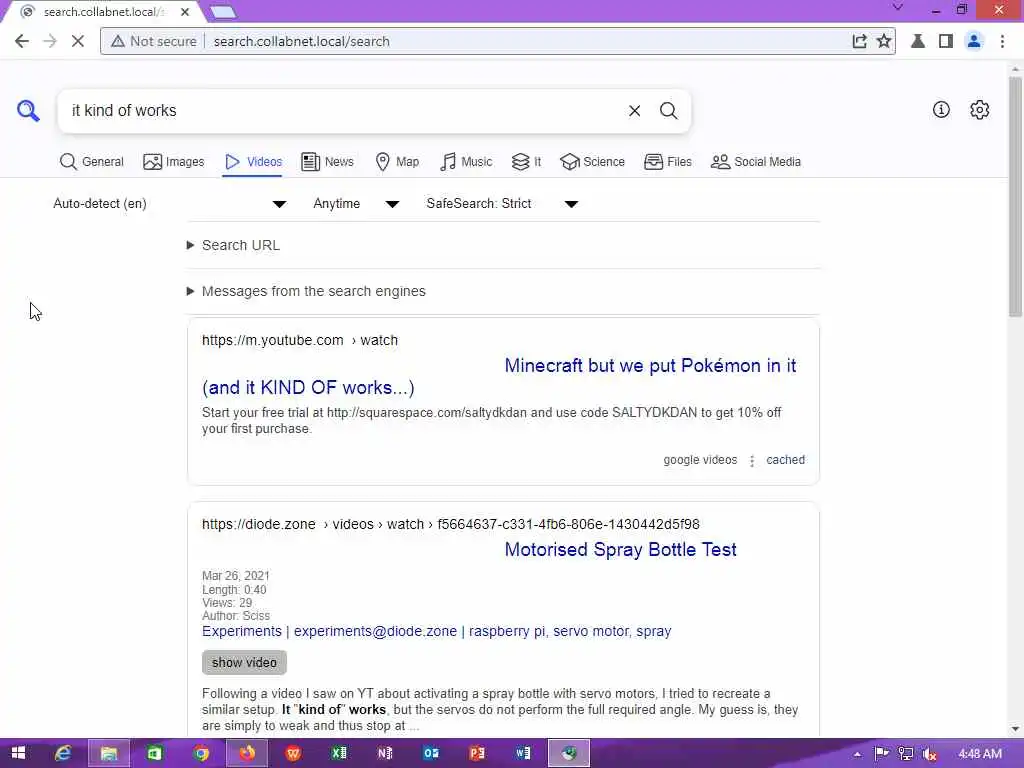The image size is (1024, 768).
Task: Open Excel from taskbar
Action: [x=339, y=753]
